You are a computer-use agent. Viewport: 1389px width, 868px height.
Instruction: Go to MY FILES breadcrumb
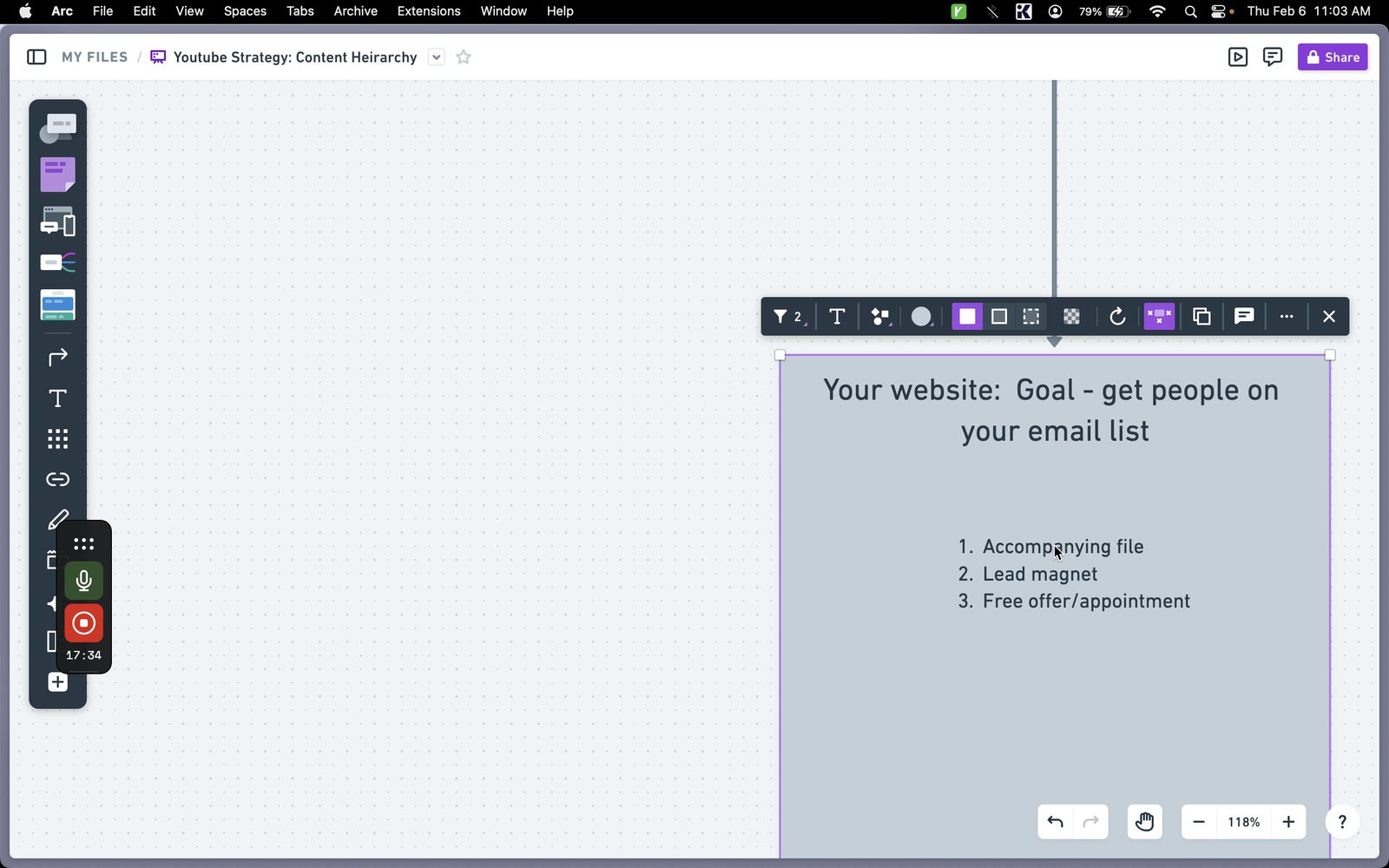(95, 57)
